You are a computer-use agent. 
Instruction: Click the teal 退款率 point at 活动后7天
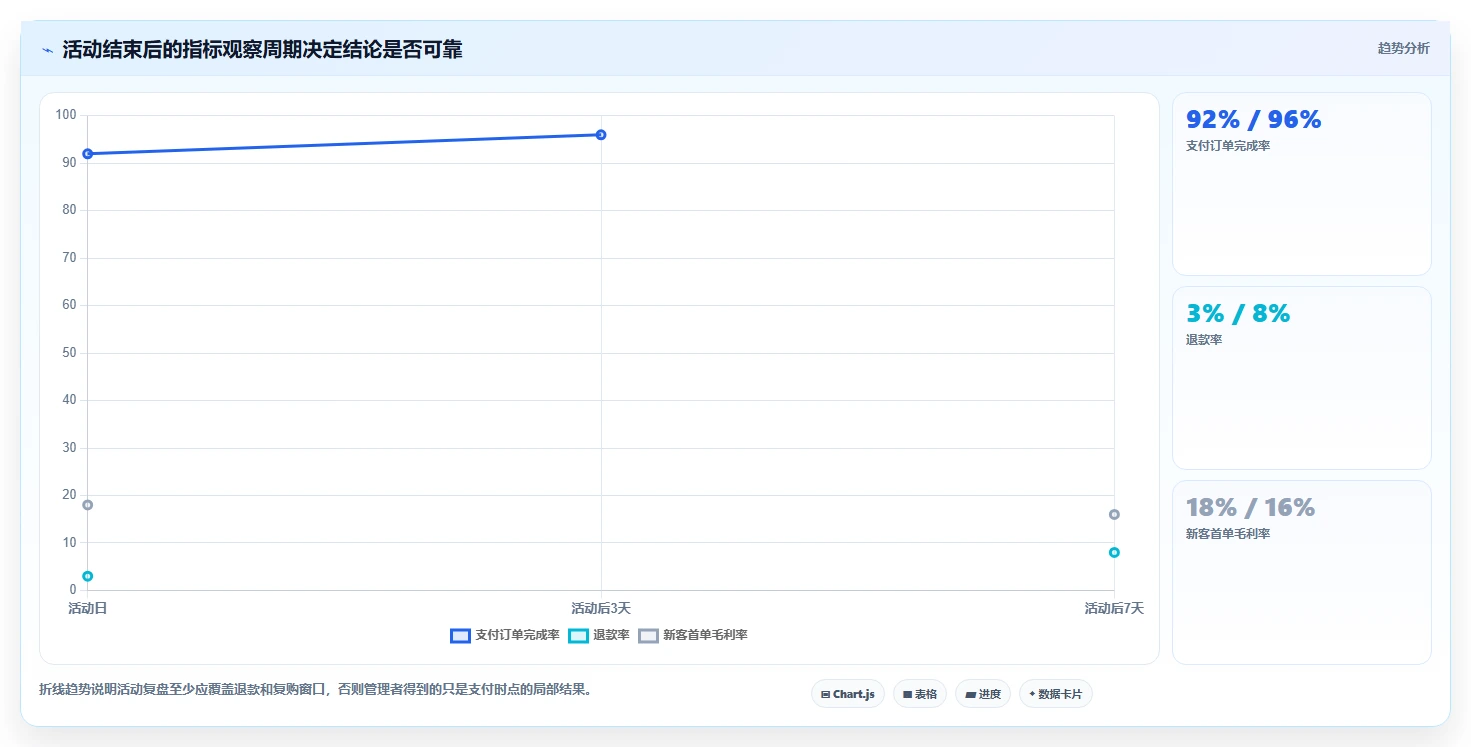1114,552
